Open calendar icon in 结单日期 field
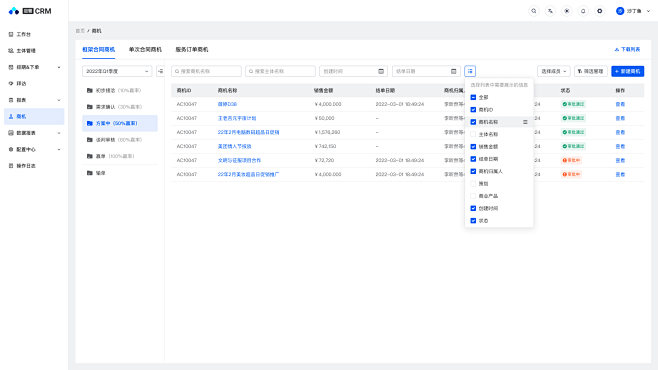The width and height of the screenshot is (658, 370). click(x=454, y=71)
